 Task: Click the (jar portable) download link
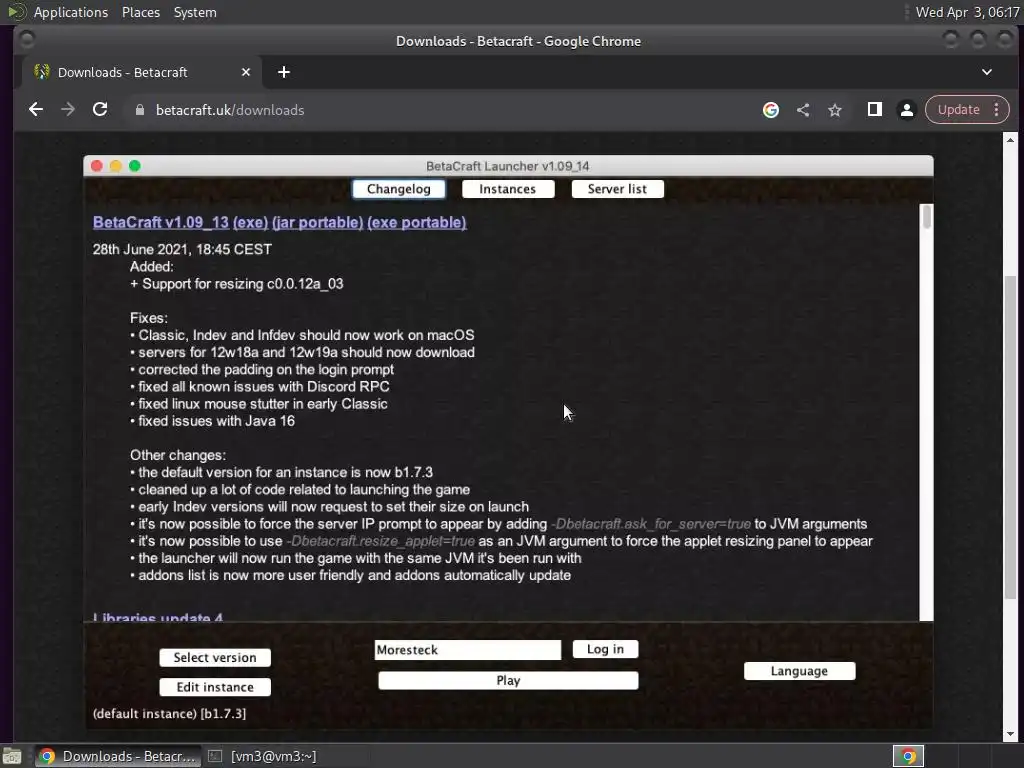tap(317, 222)
